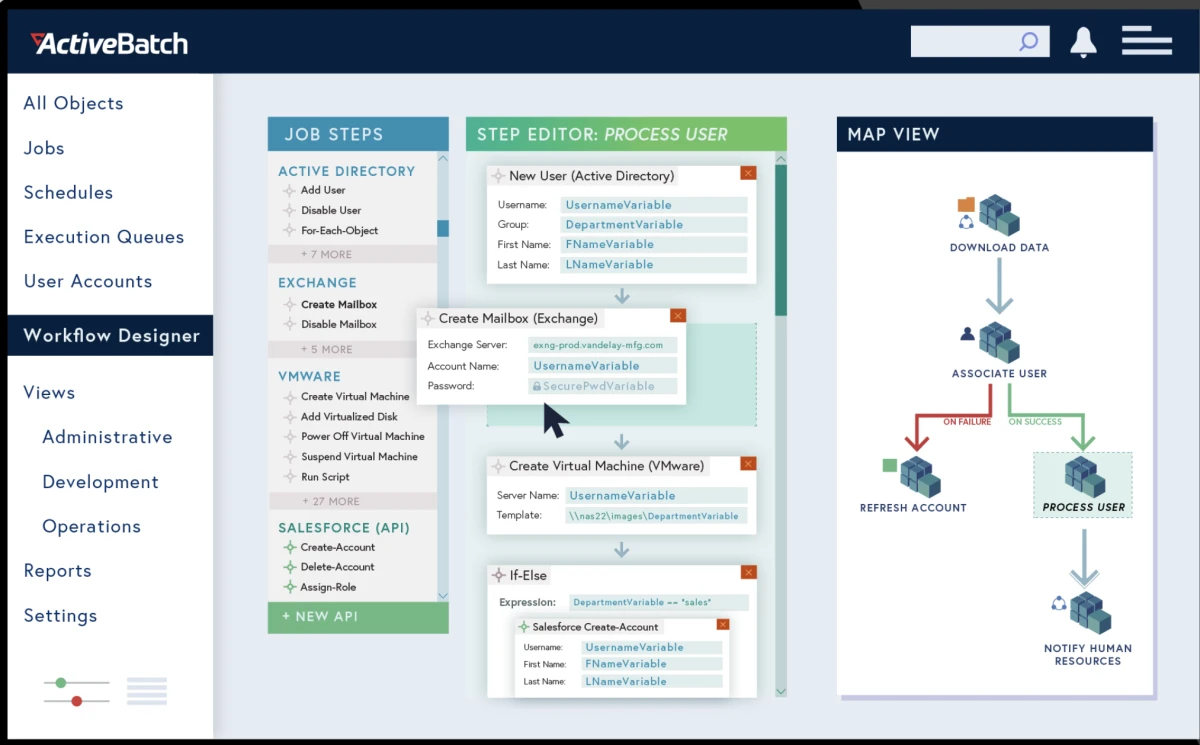
Task: Edit the Exchange Server field
Action: coord(603,345)
